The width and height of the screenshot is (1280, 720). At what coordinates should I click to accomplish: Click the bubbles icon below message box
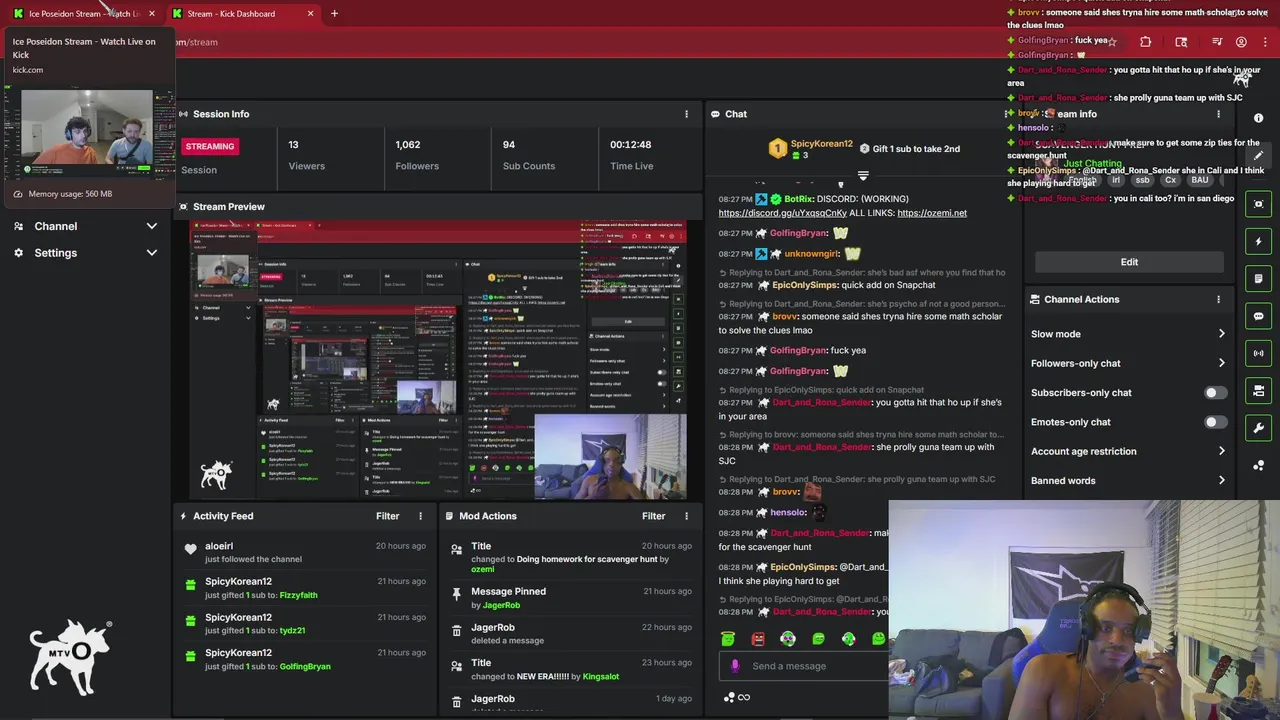pyautogui.click(x=729, y=697)
